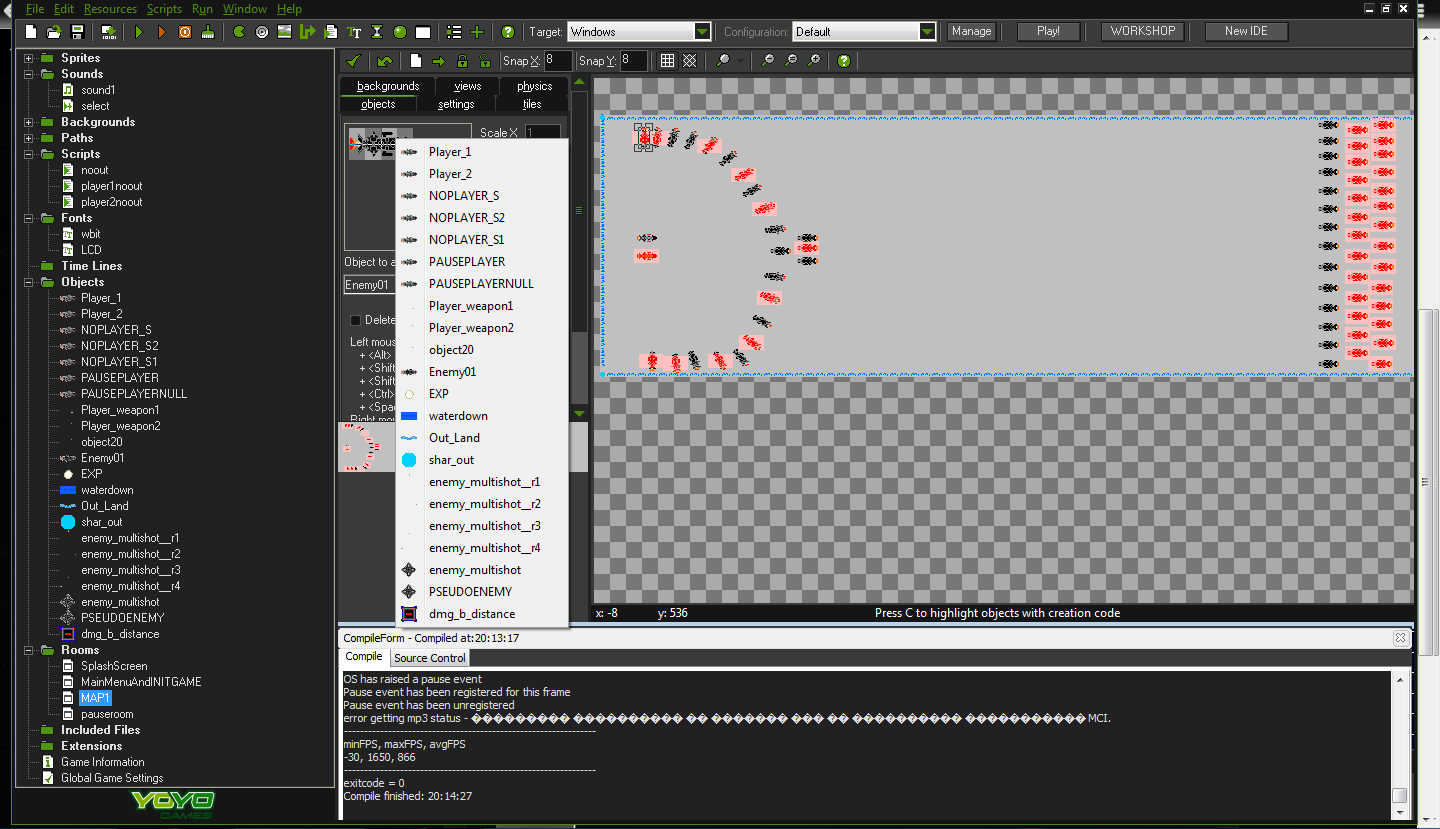
Task: Unlock instances with the open padlock icon
Action: point(485,61)
